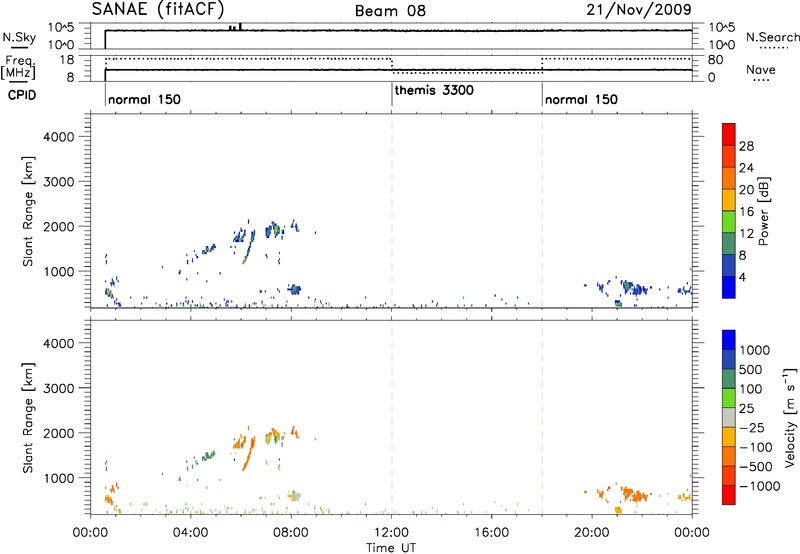This screenshot has width=800, height=554.
Task: Click the Power [dB] colorbar label
Action: [x=764, y=211]
